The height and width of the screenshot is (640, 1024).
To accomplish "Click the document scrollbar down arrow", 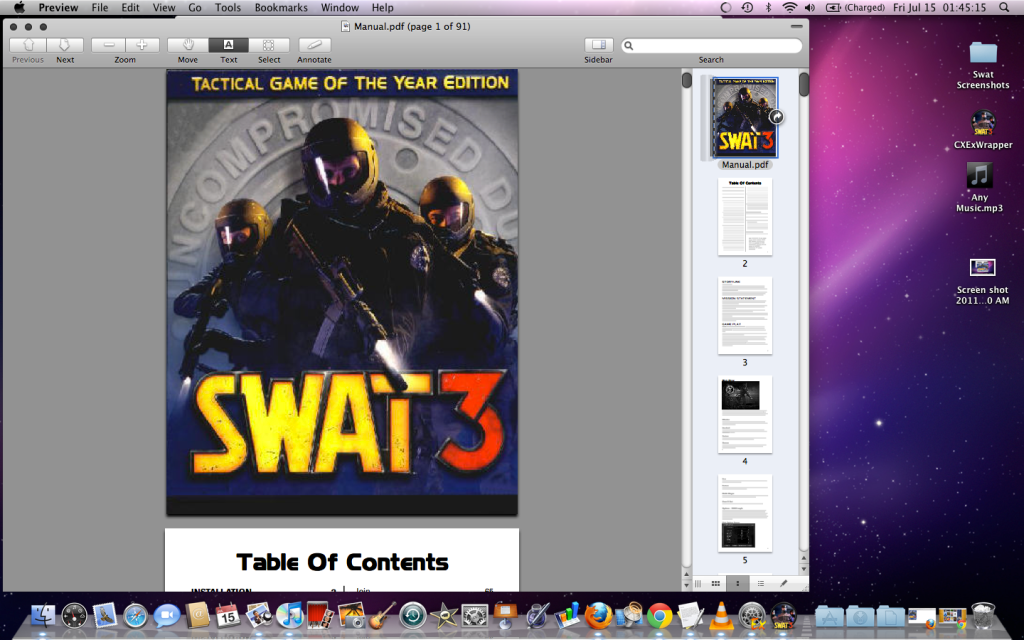I will point(686,584).
